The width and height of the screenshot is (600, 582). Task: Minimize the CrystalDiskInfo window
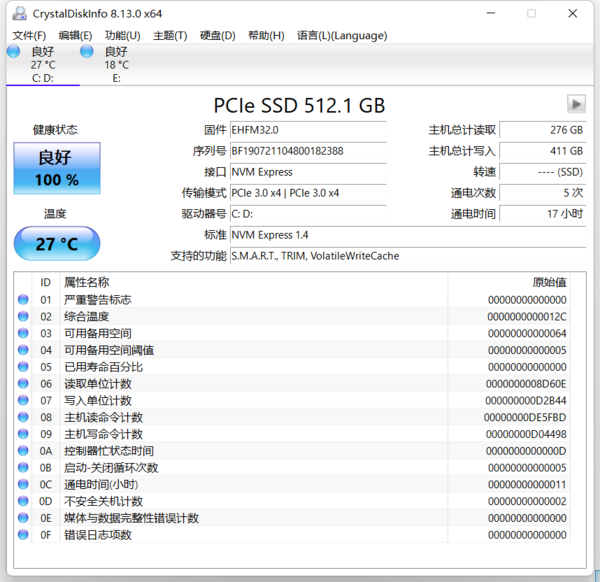click(x=491, y=14)
